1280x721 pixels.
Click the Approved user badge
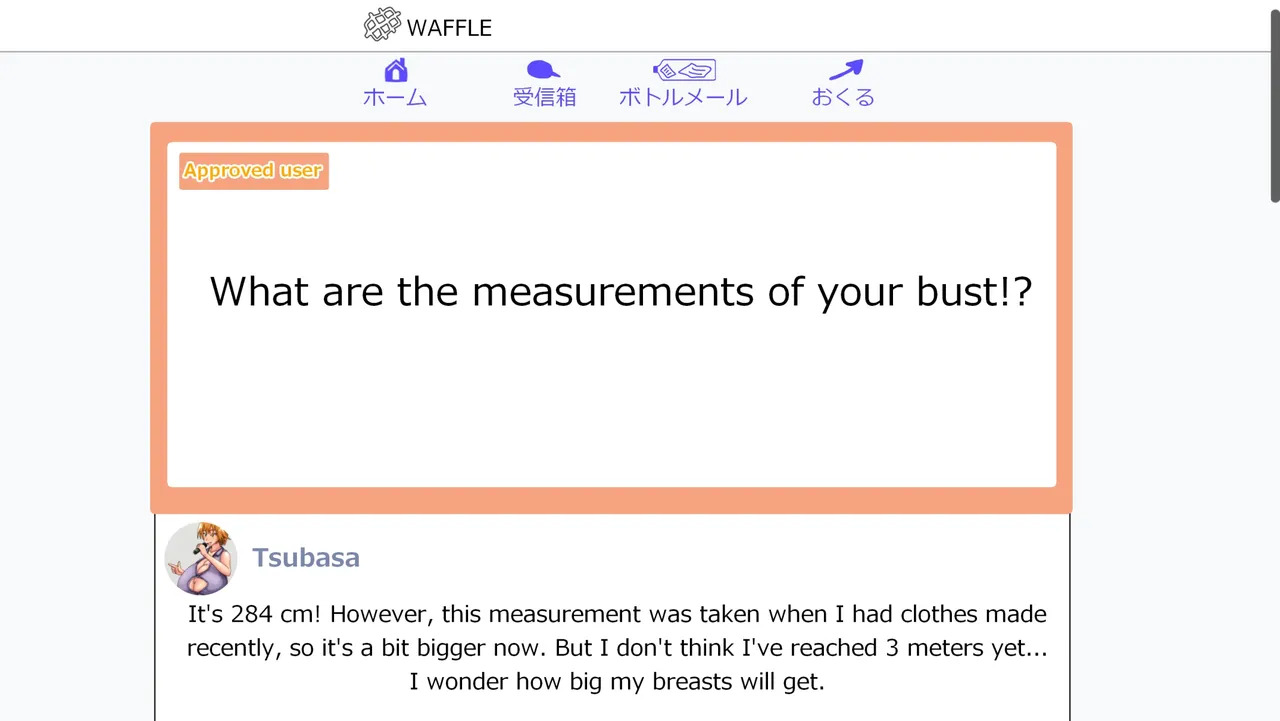253,171
